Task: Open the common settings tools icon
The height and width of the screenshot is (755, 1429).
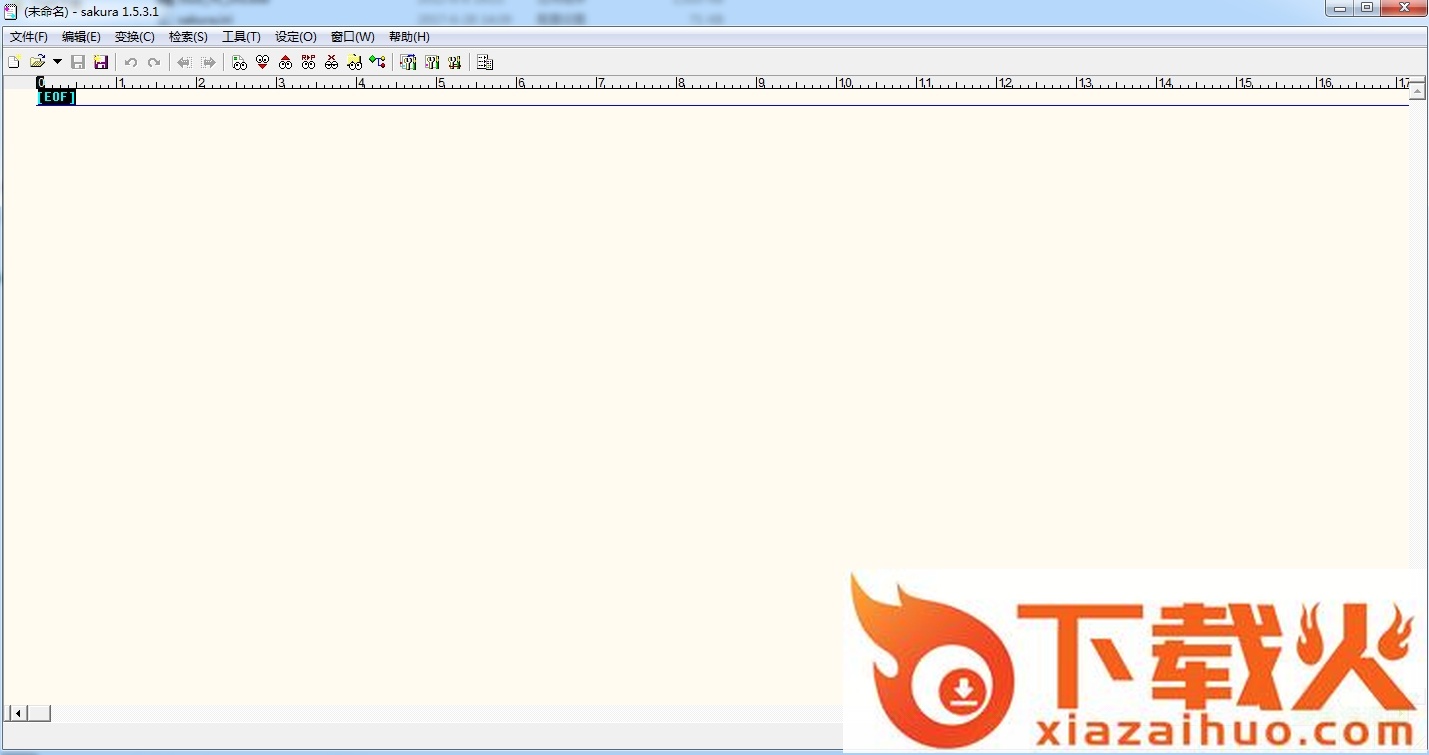Action: pos(455,62)
